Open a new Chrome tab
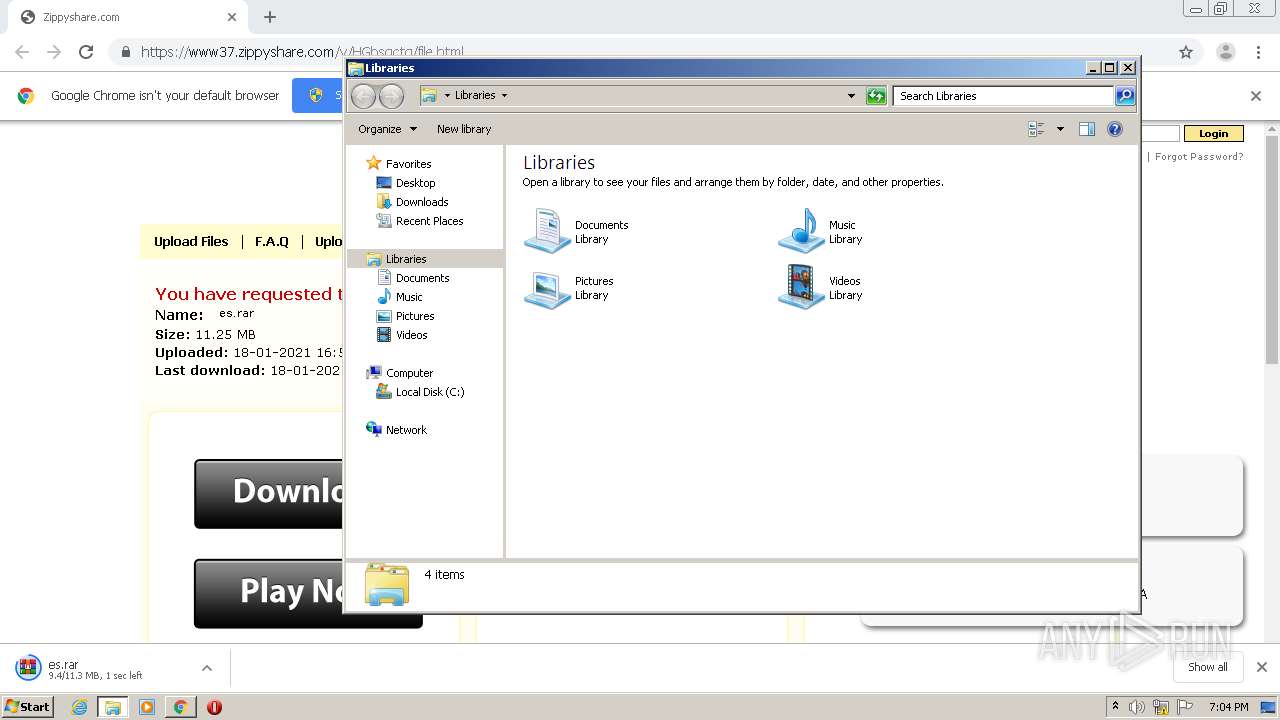This screenshot has height=720, width=1280. 270,17
